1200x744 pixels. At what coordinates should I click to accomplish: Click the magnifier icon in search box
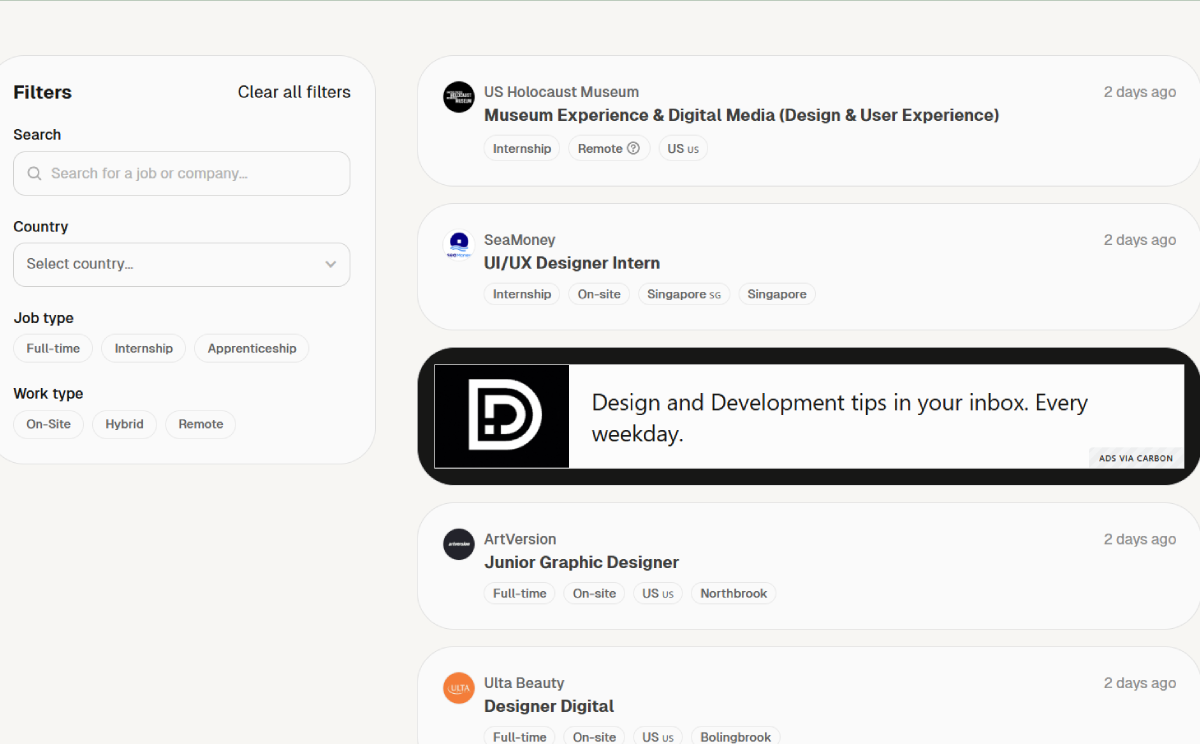pyautogui.click(x=34, y=173)
